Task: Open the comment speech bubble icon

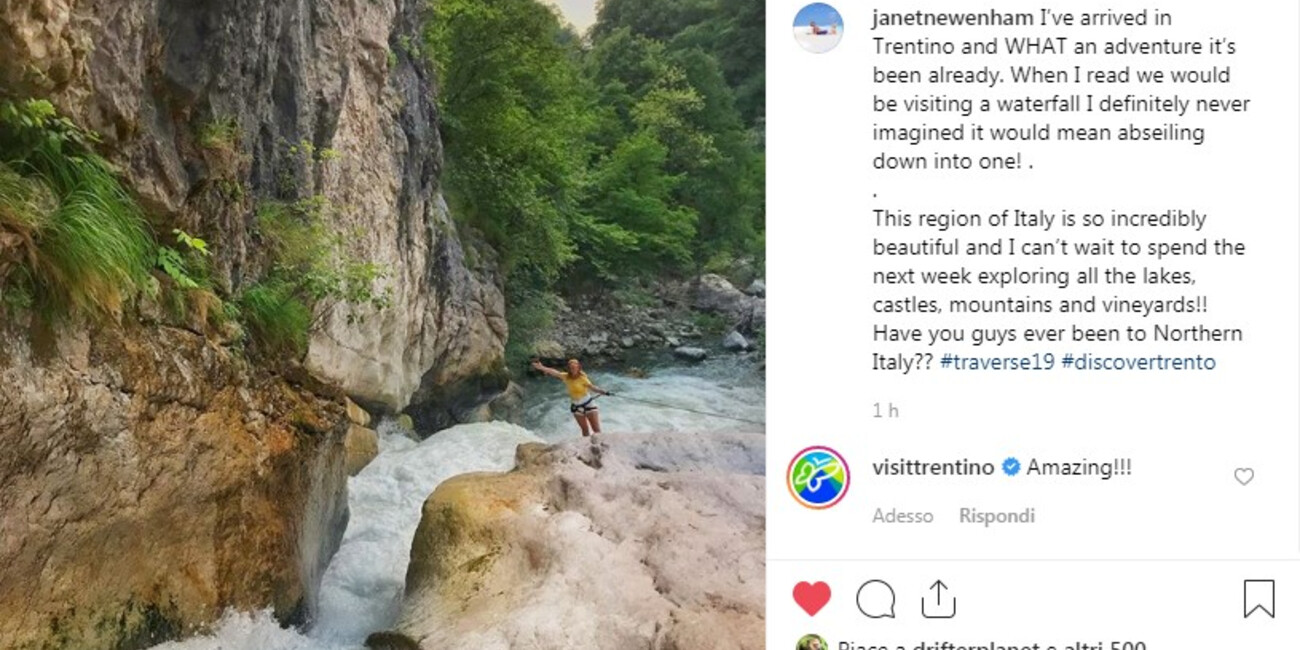Action: 876,598
